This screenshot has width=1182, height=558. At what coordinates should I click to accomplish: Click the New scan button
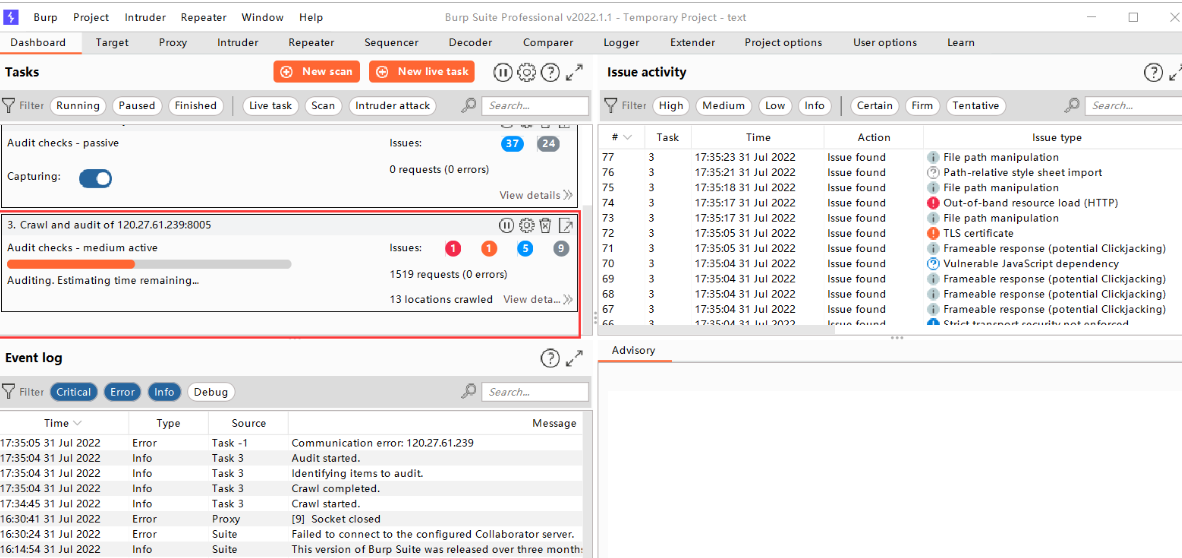coord(317,72)
